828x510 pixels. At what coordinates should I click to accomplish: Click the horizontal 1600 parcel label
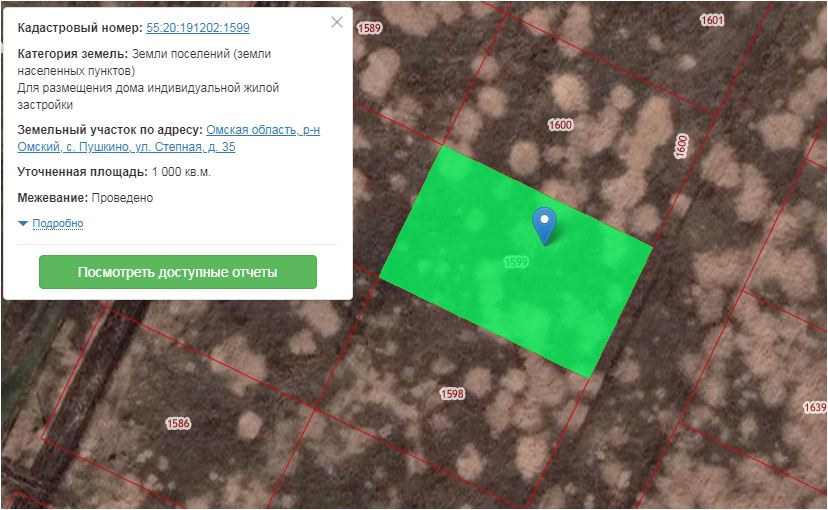(x=560, y=125)
